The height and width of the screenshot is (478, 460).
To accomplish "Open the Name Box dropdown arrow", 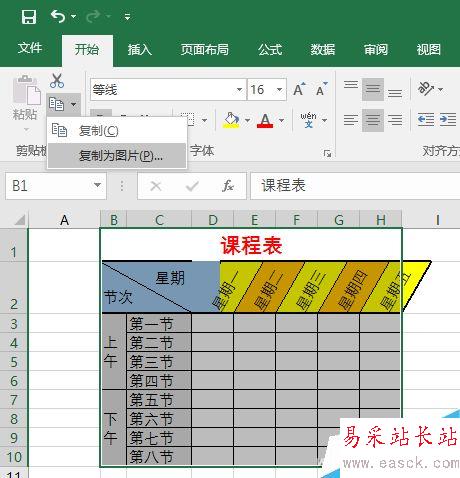I will point(97,185).
